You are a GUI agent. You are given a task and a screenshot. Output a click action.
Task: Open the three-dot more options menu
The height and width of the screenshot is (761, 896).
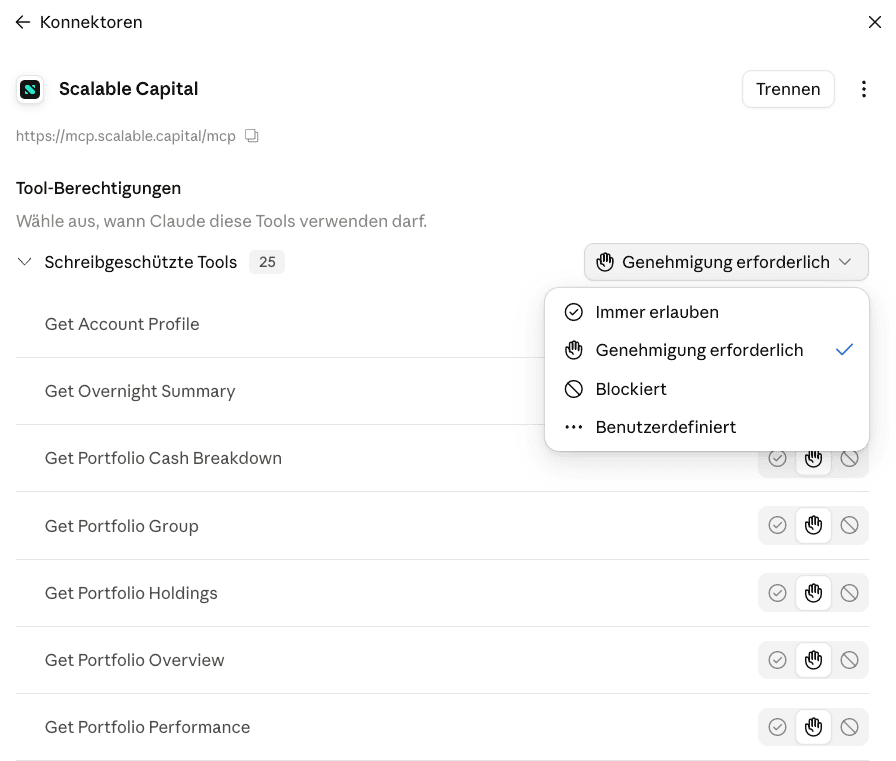tap(863, 89)
